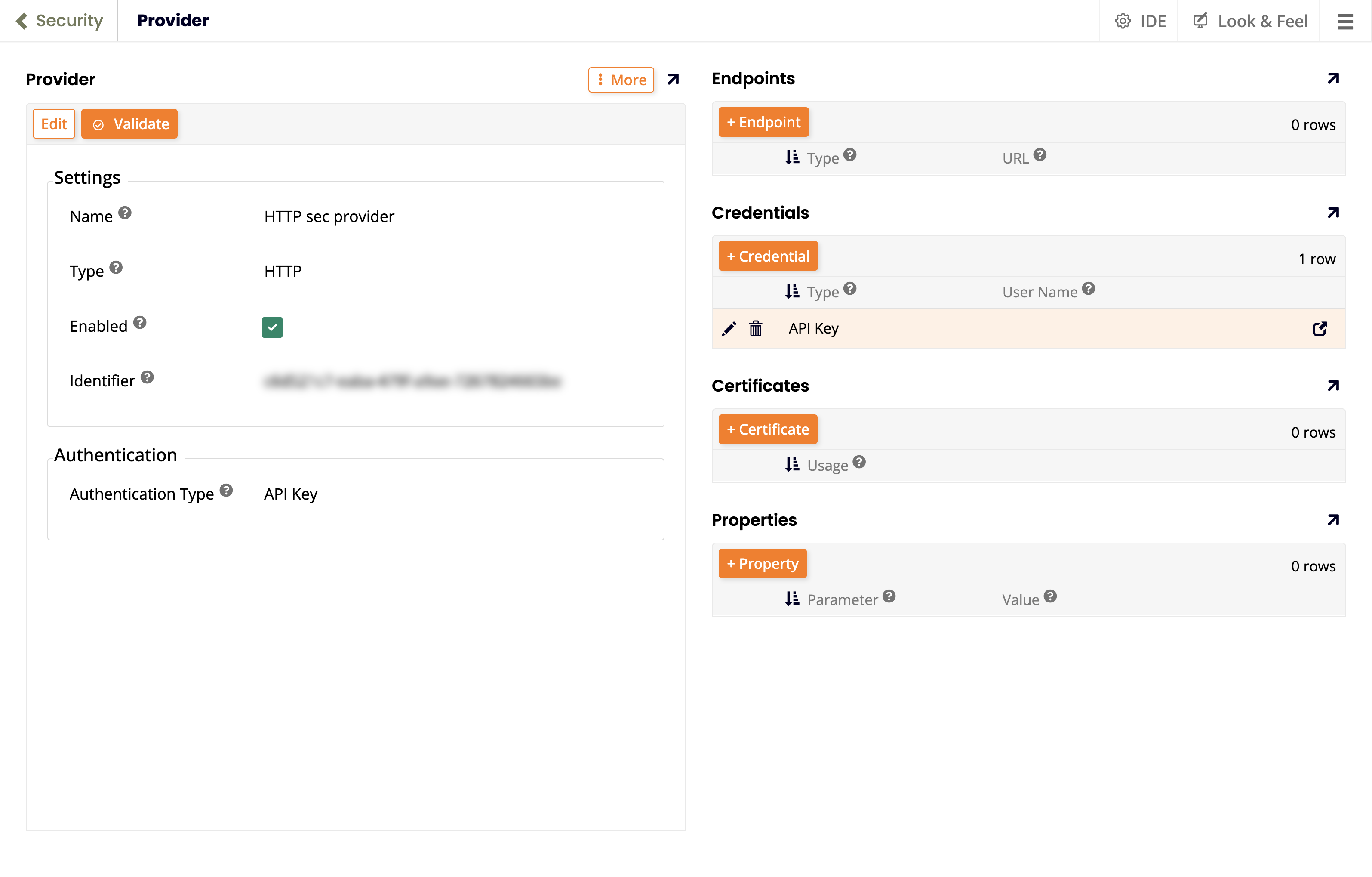
Task: Expand the Endpoints panel with arrow
Action: [1333, 78]
